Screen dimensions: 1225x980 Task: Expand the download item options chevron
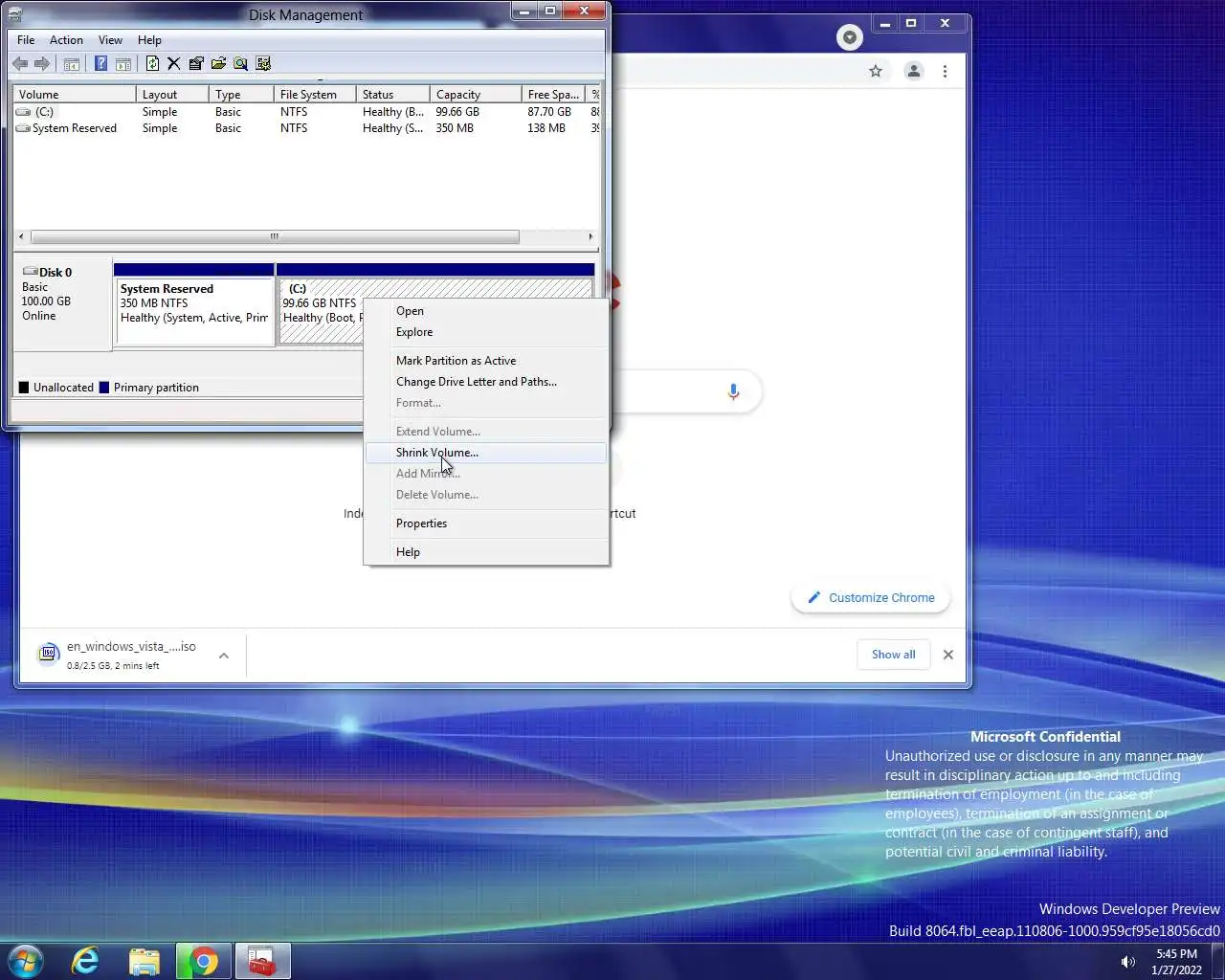point(224,656)
